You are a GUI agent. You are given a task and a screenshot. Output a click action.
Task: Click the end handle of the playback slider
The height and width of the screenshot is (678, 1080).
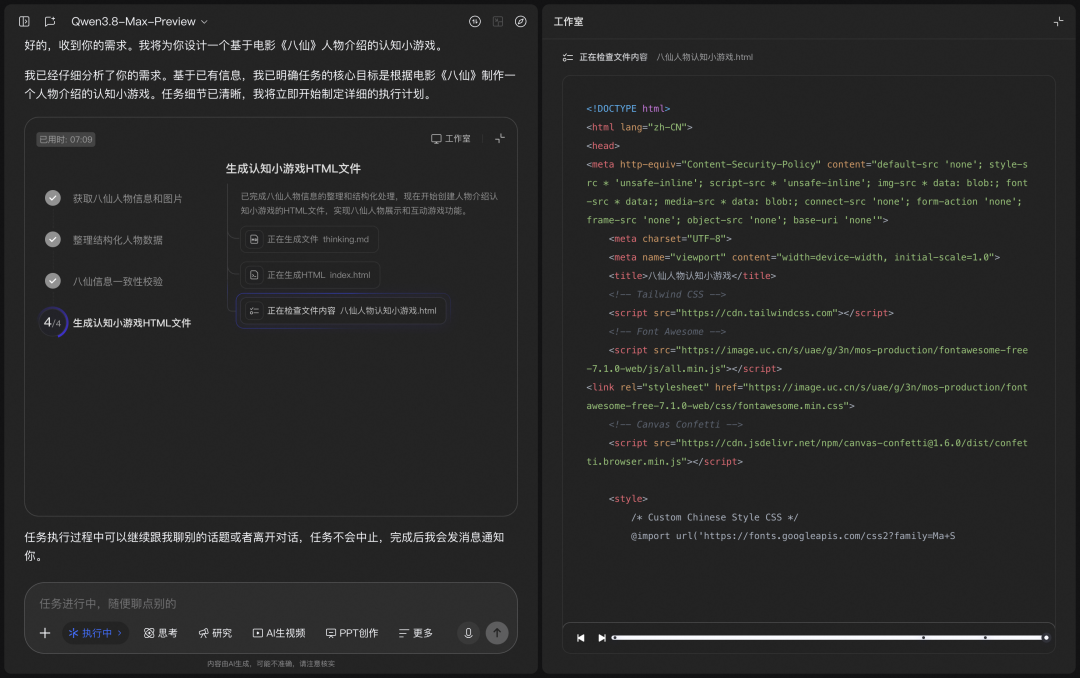coord(1046,637)
